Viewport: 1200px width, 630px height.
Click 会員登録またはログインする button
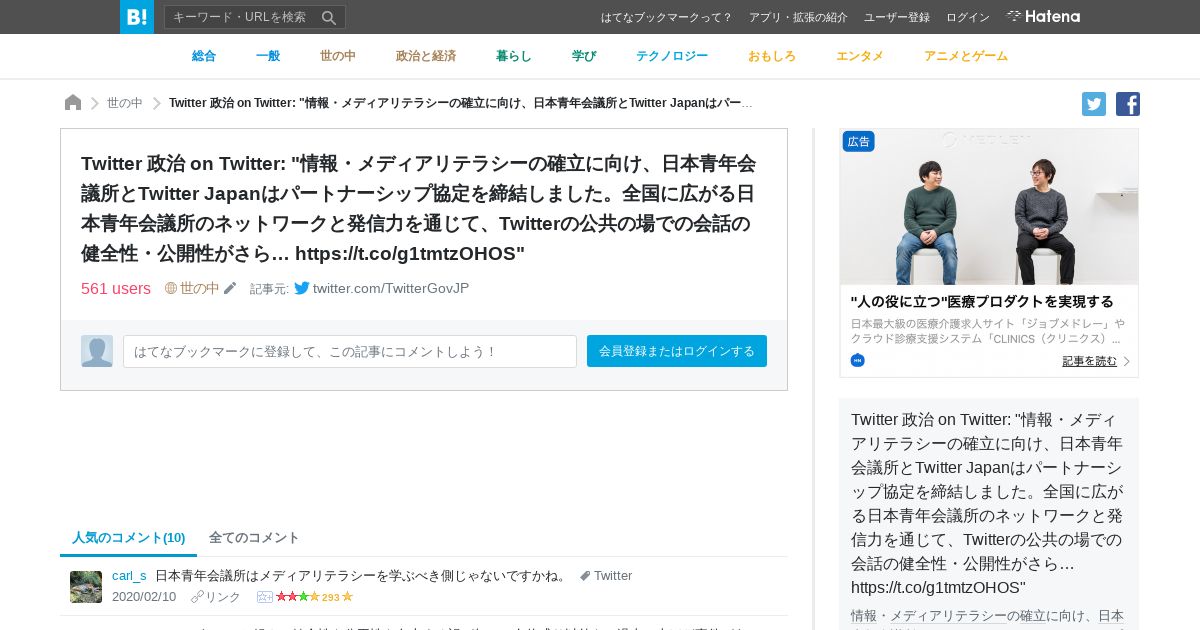pyautogui.click(x=677, y=351)
